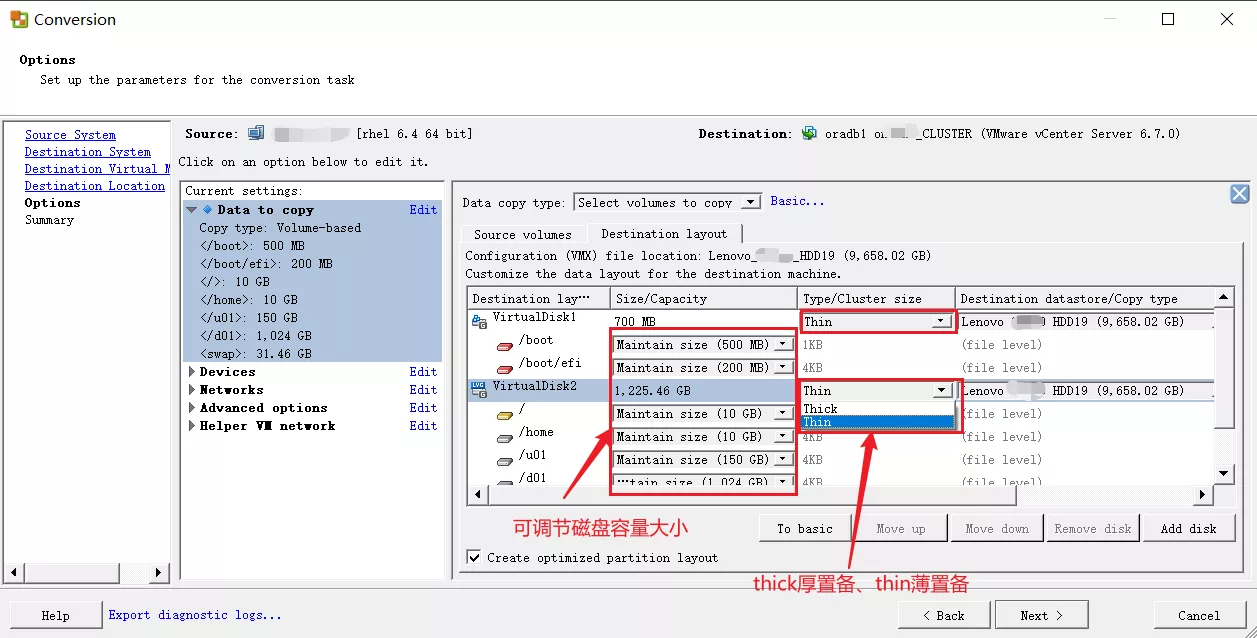Switch to the Source volumes tab

[x=522, y=234]
